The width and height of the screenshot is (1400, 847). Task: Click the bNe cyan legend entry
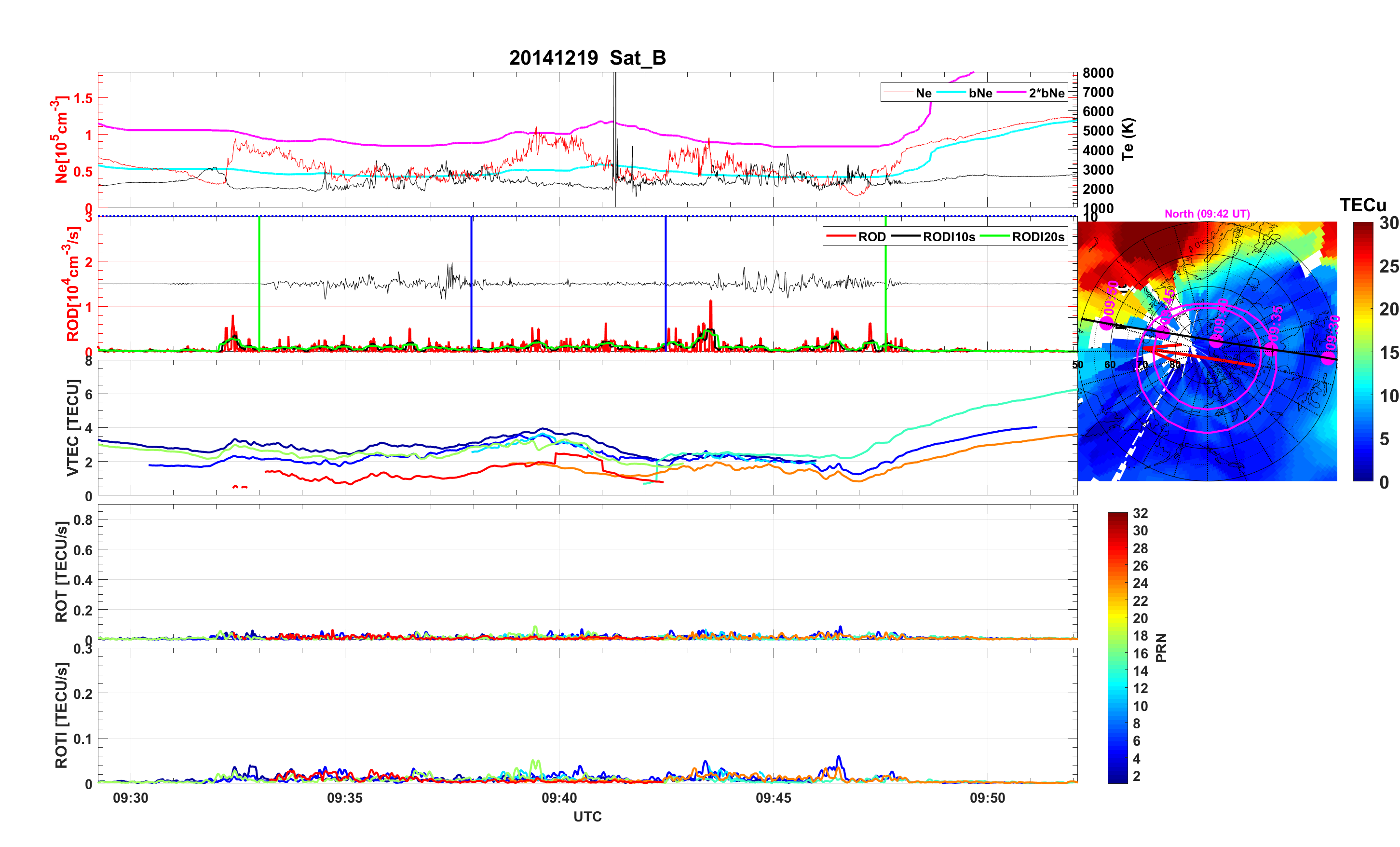click(980, 93)
